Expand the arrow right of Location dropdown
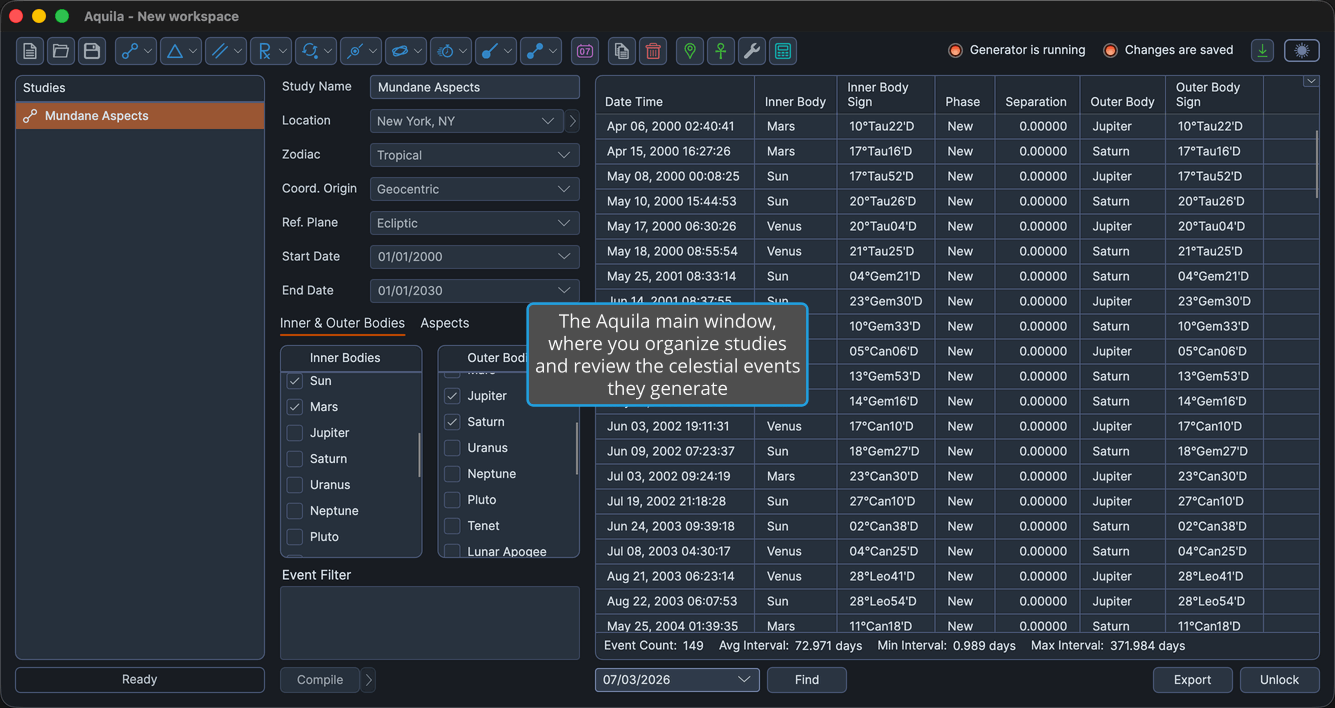The height and width of the screenshot is (708, 1335). (x=572, y=121)
